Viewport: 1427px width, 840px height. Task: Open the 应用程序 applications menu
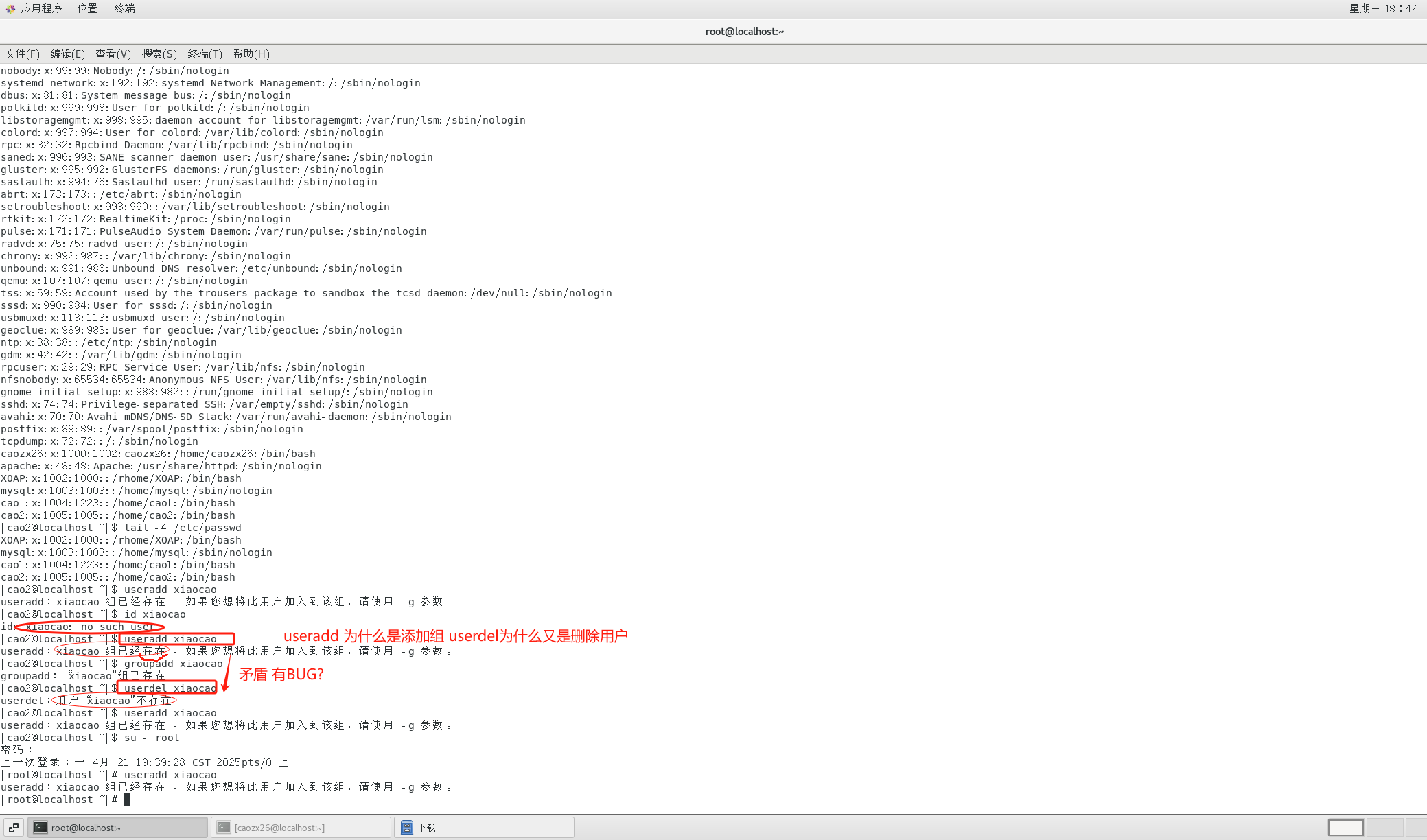(x=41, y=8)
